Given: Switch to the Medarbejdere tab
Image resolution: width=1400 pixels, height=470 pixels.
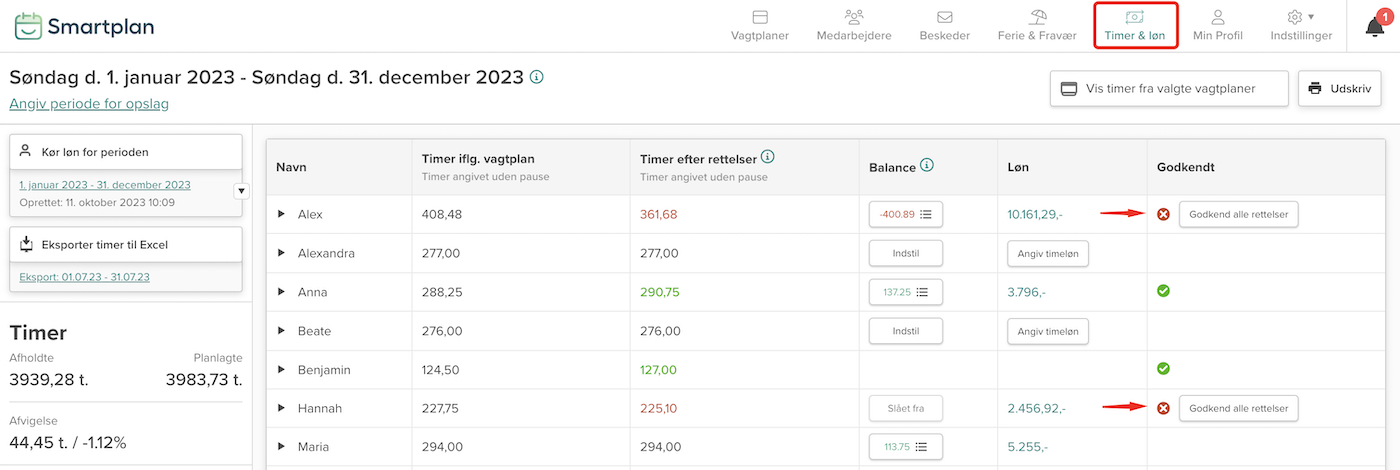Looking at the screenshot, I should coord(853,26).
